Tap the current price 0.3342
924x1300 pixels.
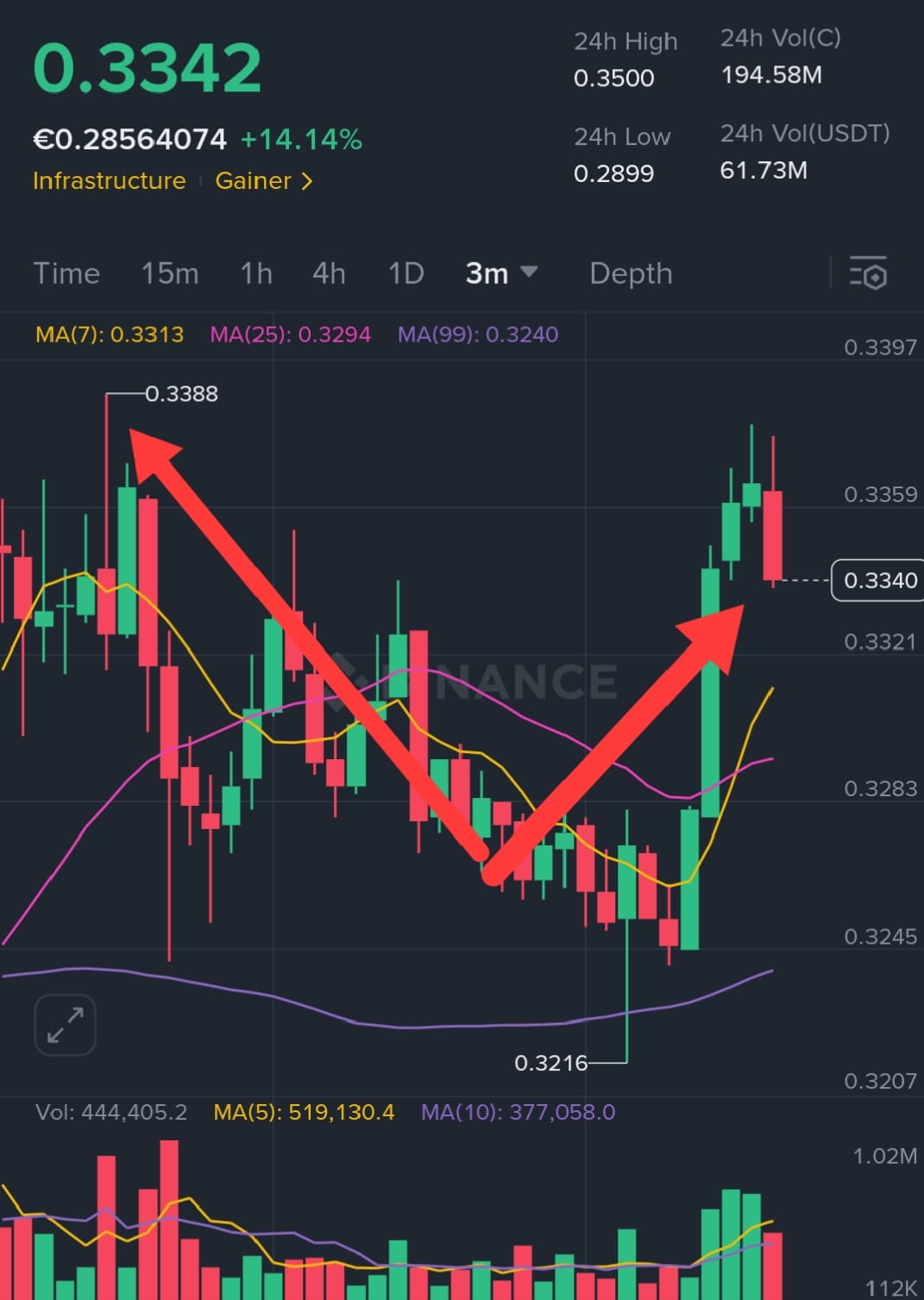[x=148, y=68]
